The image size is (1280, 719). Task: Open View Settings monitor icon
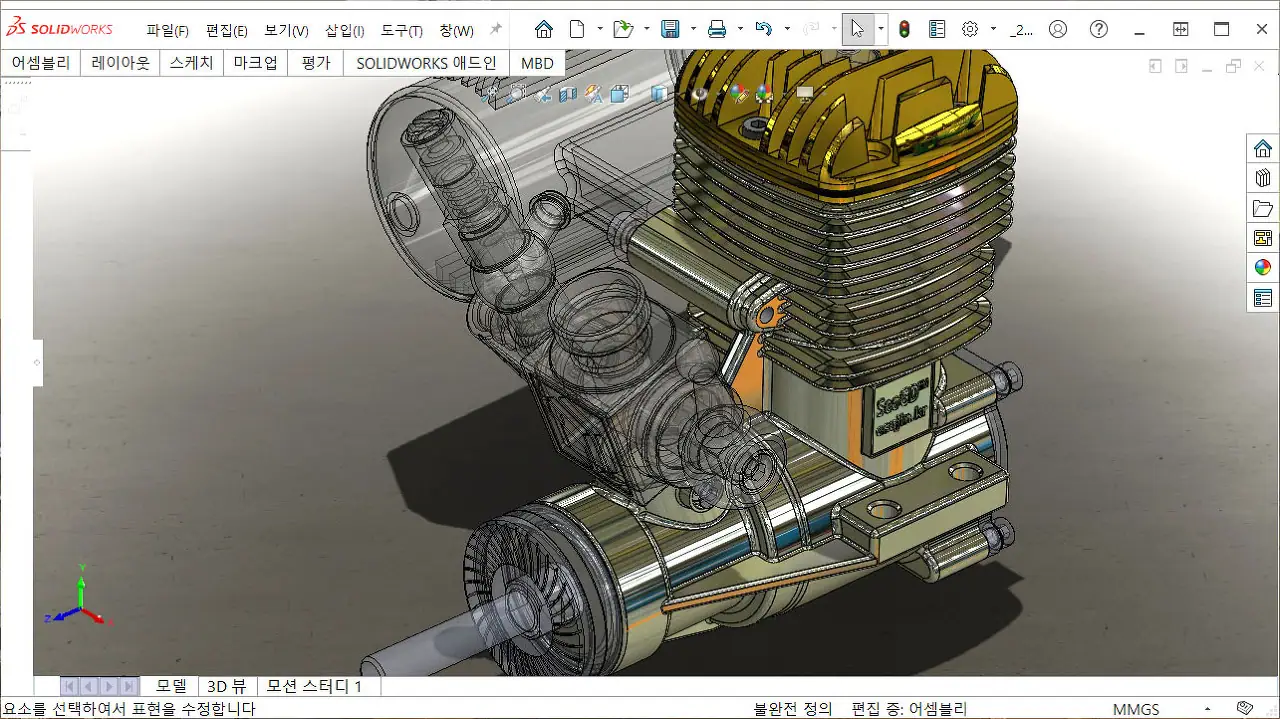click(x=805, y=93)
